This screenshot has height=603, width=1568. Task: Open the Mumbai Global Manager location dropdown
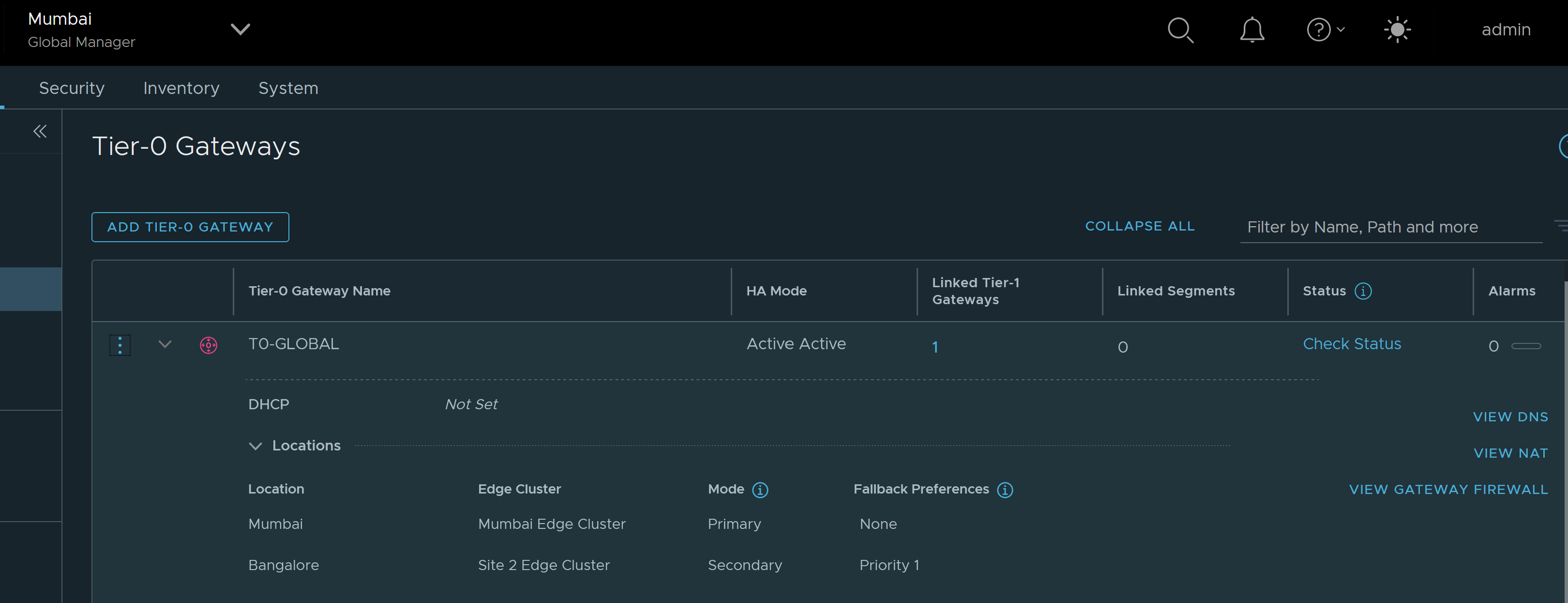pyautogui.click(x=241, y=29)
